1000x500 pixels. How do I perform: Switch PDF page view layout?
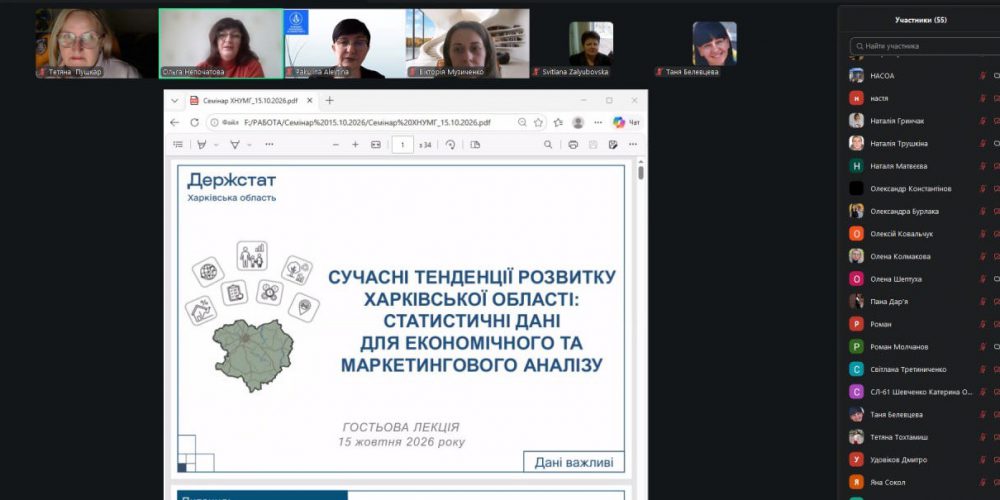pyautogui.click(x=475, y=145)
